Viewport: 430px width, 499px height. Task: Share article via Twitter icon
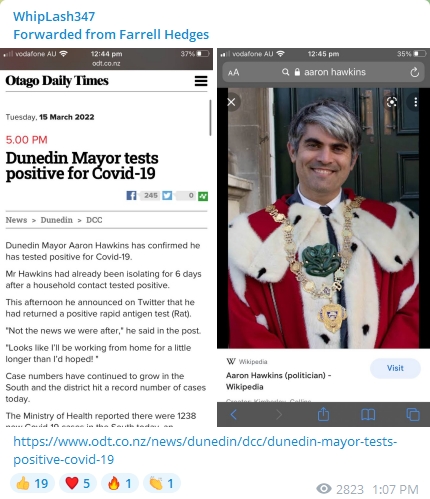167,196
